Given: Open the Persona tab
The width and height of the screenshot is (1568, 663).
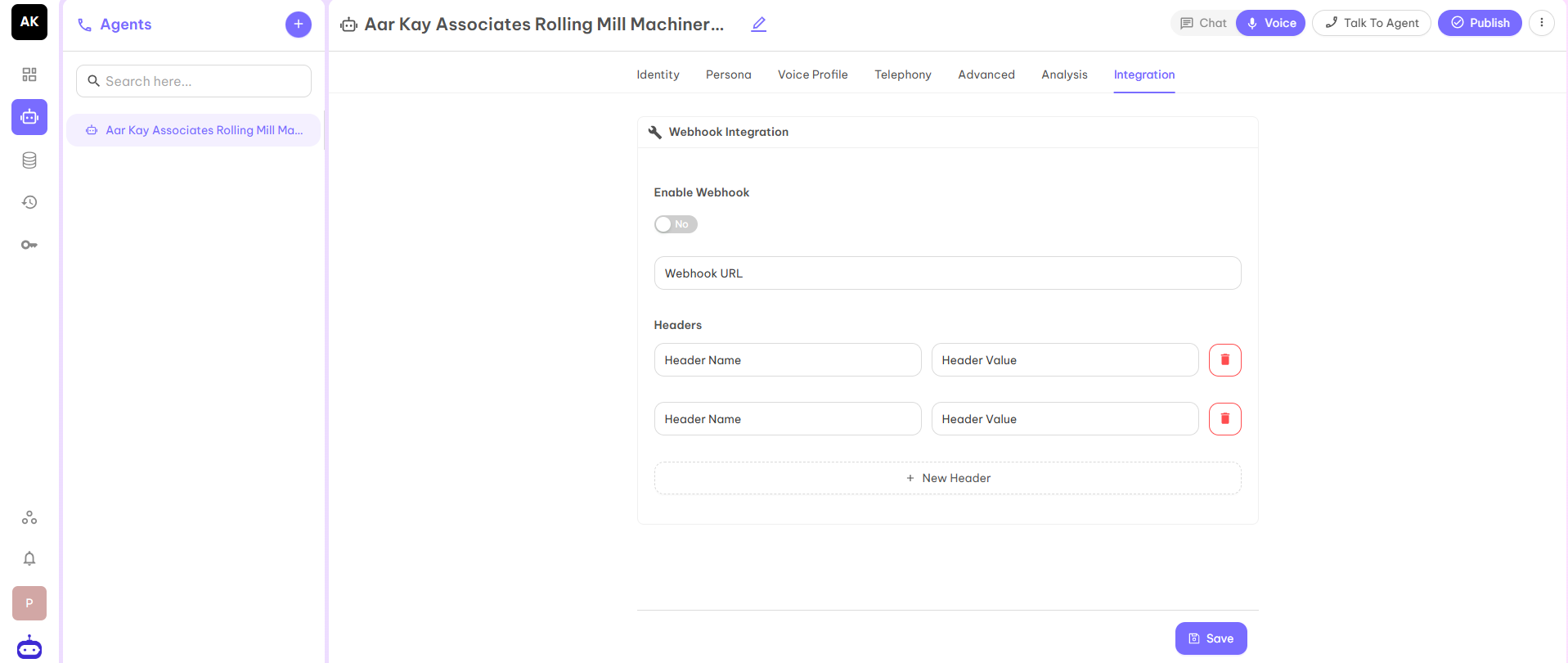Looking at the screenshot, I should (x=729, y=74).
